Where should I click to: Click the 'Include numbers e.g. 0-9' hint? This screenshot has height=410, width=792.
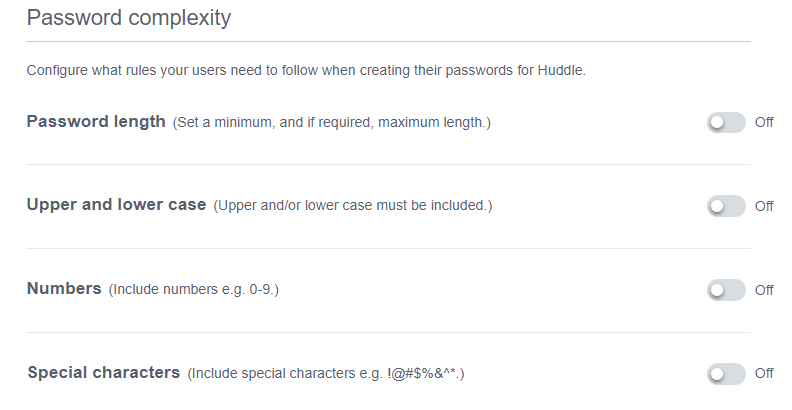[193, 290]
